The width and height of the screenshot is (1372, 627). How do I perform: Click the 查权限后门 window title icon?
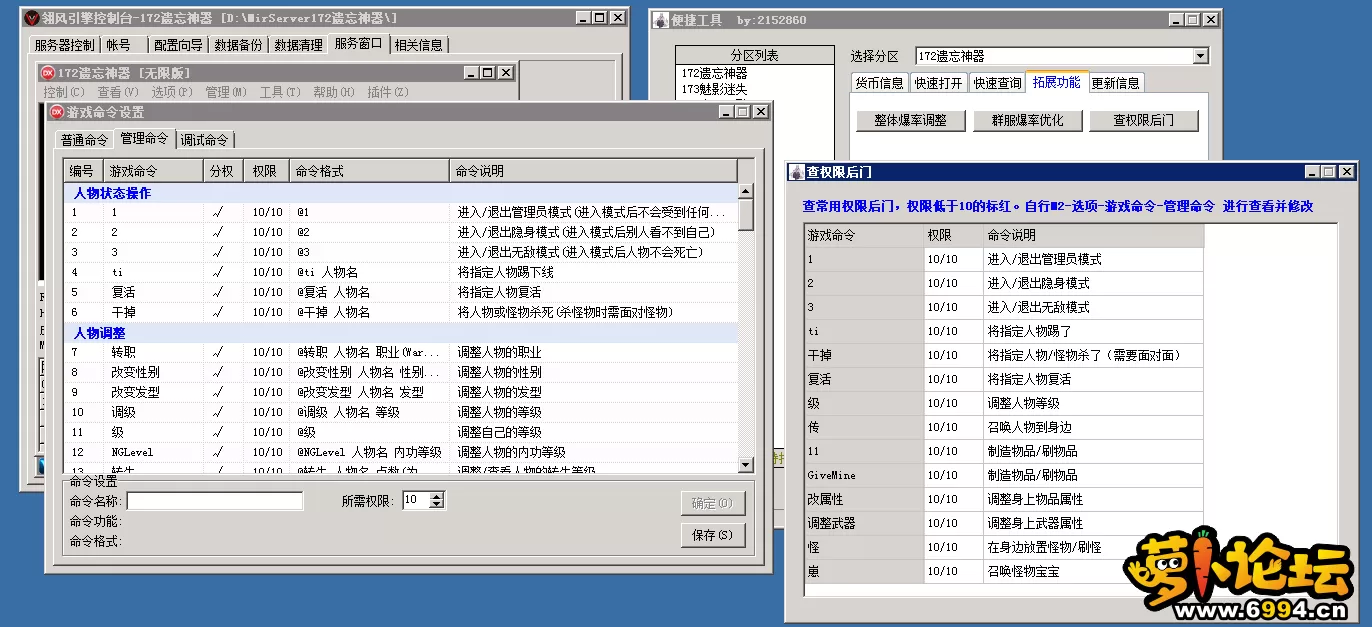[797, 172]
